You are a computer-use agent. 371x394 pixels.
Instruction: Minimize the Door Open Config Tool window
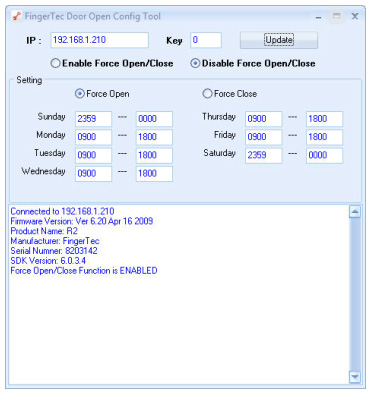click(x=319, y=17)
